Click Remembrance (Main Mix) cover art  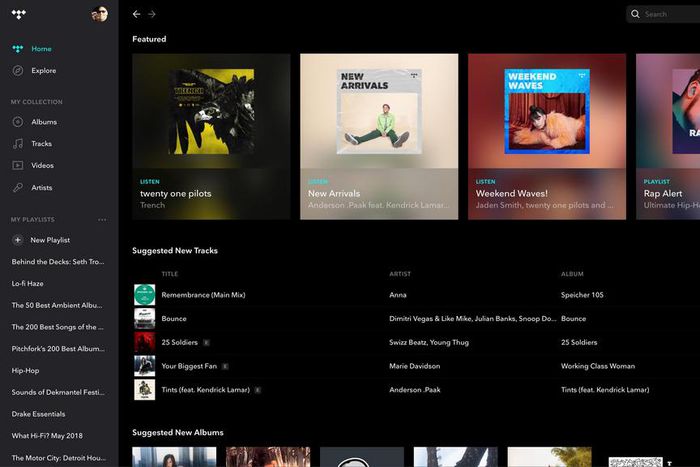click(145, 295)
